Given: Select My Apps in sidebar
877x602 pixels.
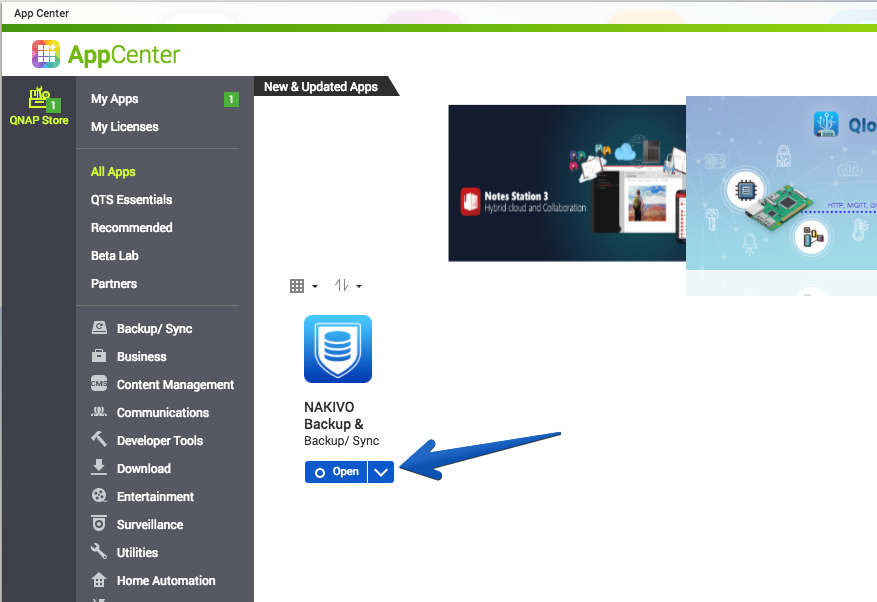Looking at the screenshot, I should [114, 99].
